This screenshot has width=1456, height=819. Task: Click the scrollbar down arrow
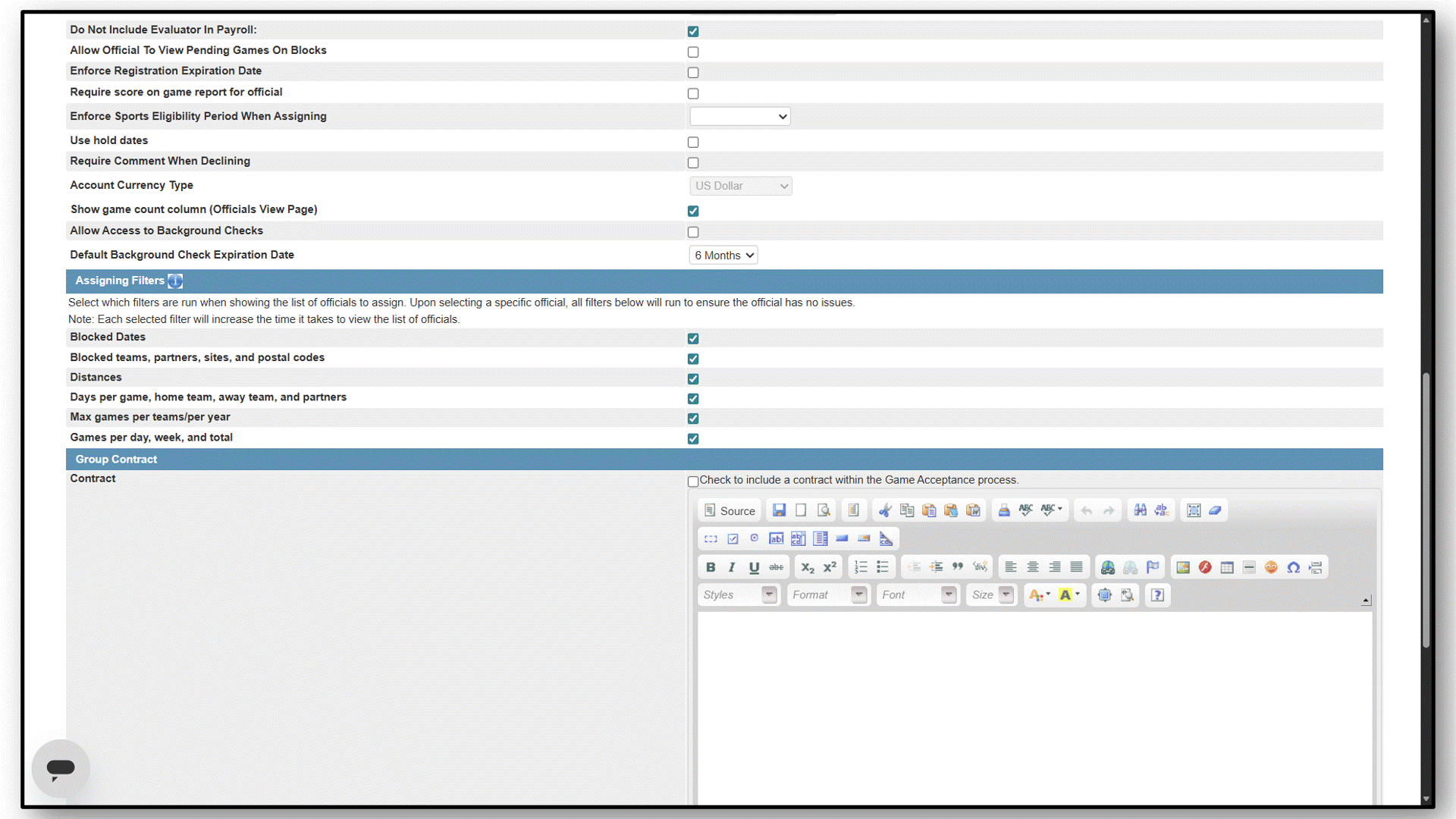(x=1426, y=799)
